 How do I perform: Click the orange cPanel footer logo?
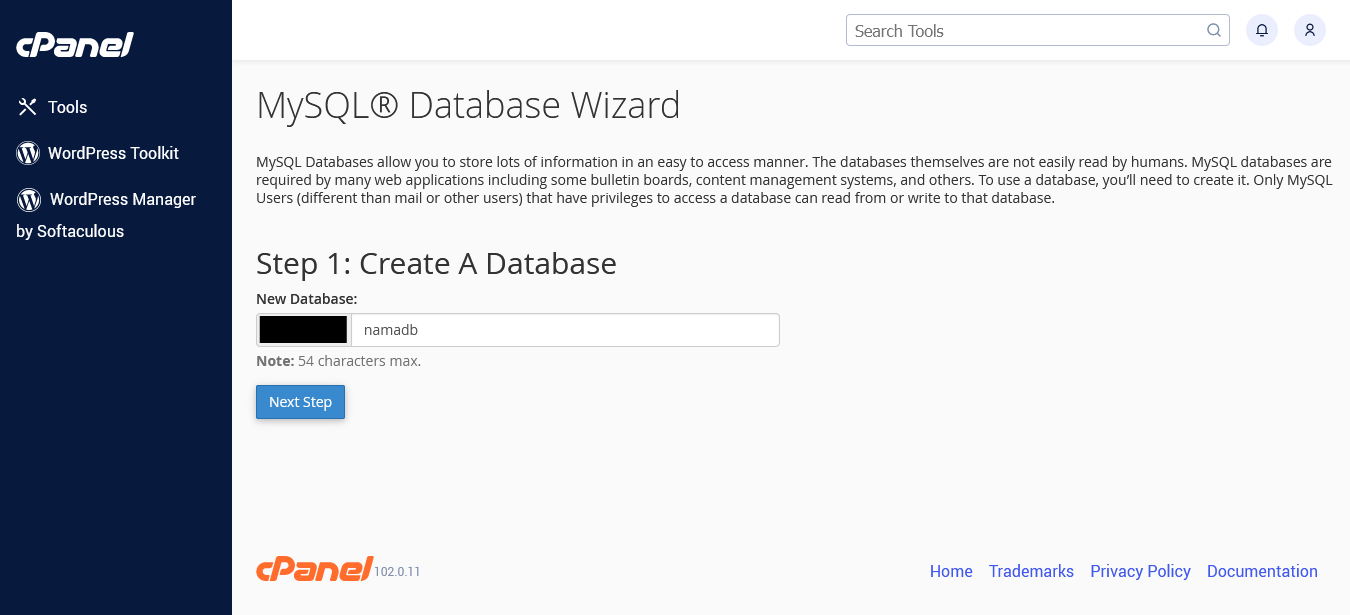[x=315, y=569]
